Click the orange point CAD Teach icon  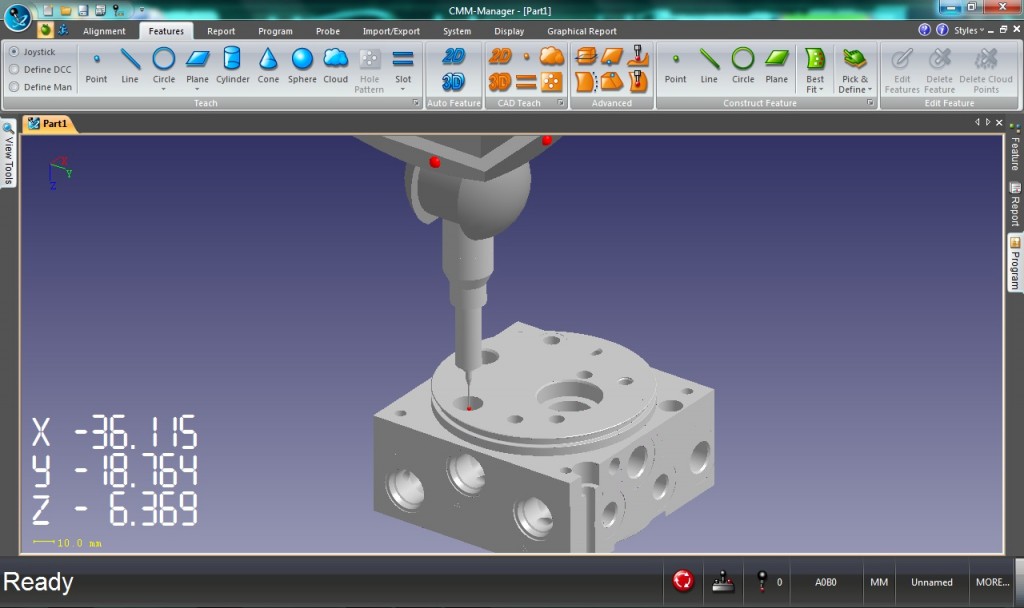click(526, 57)
